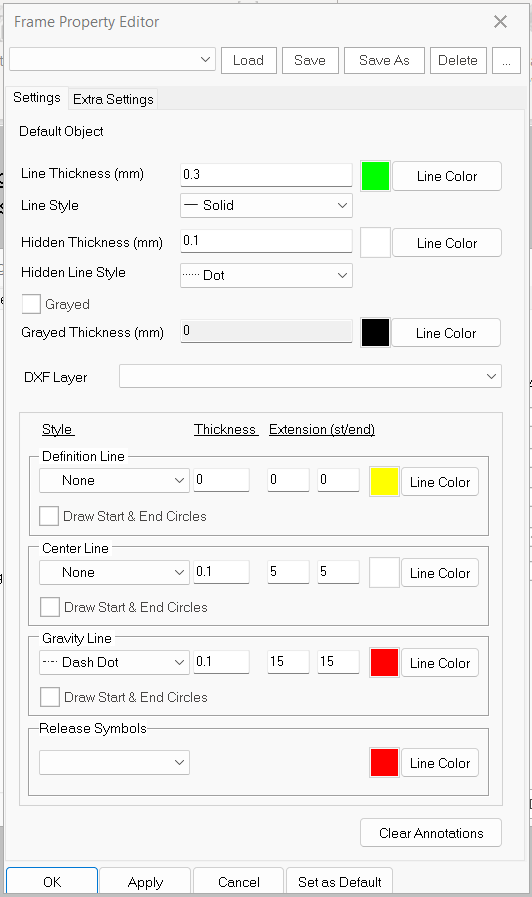Click the Apply button
This screenshot has height=897, width=532.
145,882
